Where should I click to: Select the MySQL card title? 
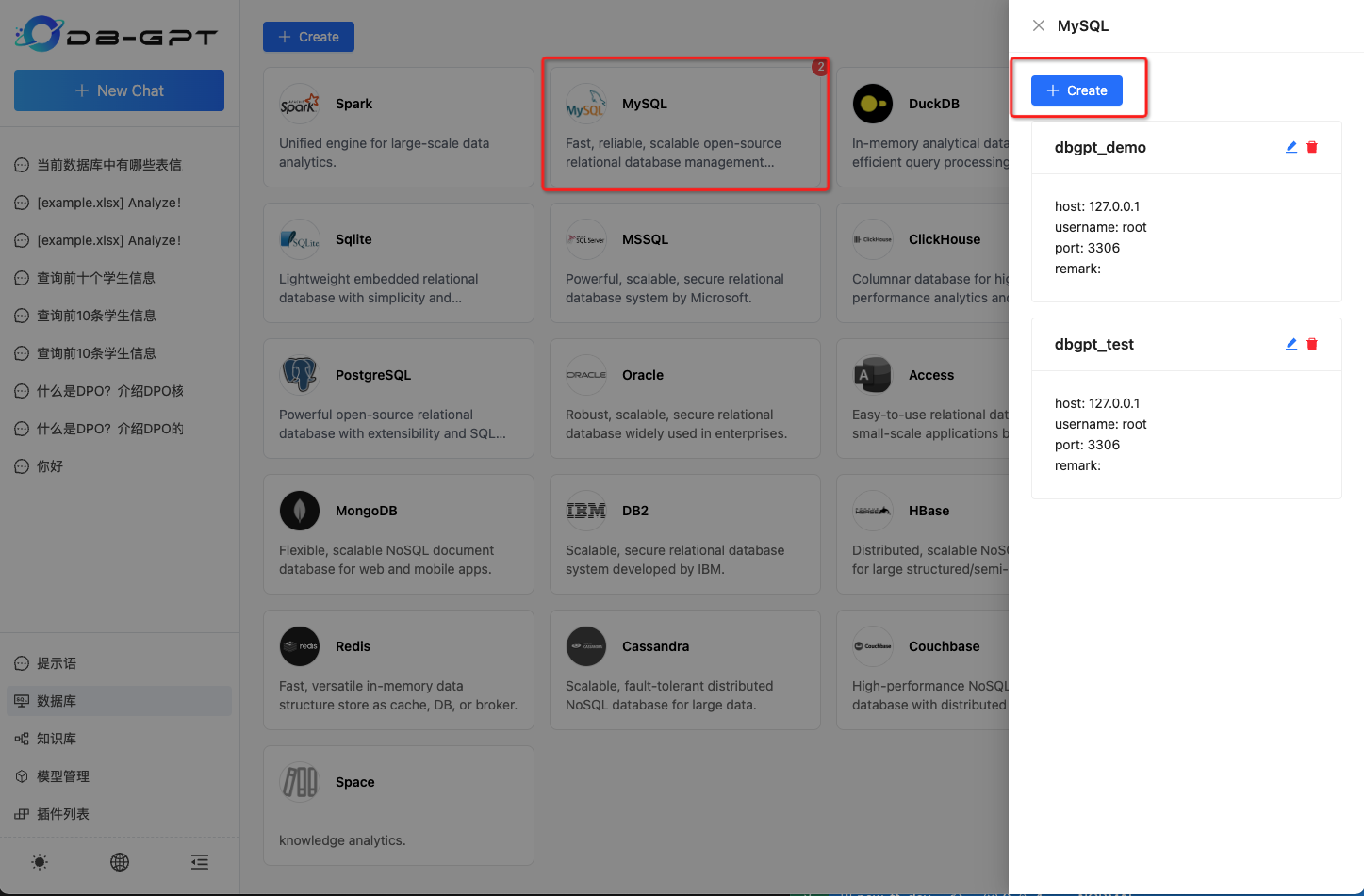(645, 104)
